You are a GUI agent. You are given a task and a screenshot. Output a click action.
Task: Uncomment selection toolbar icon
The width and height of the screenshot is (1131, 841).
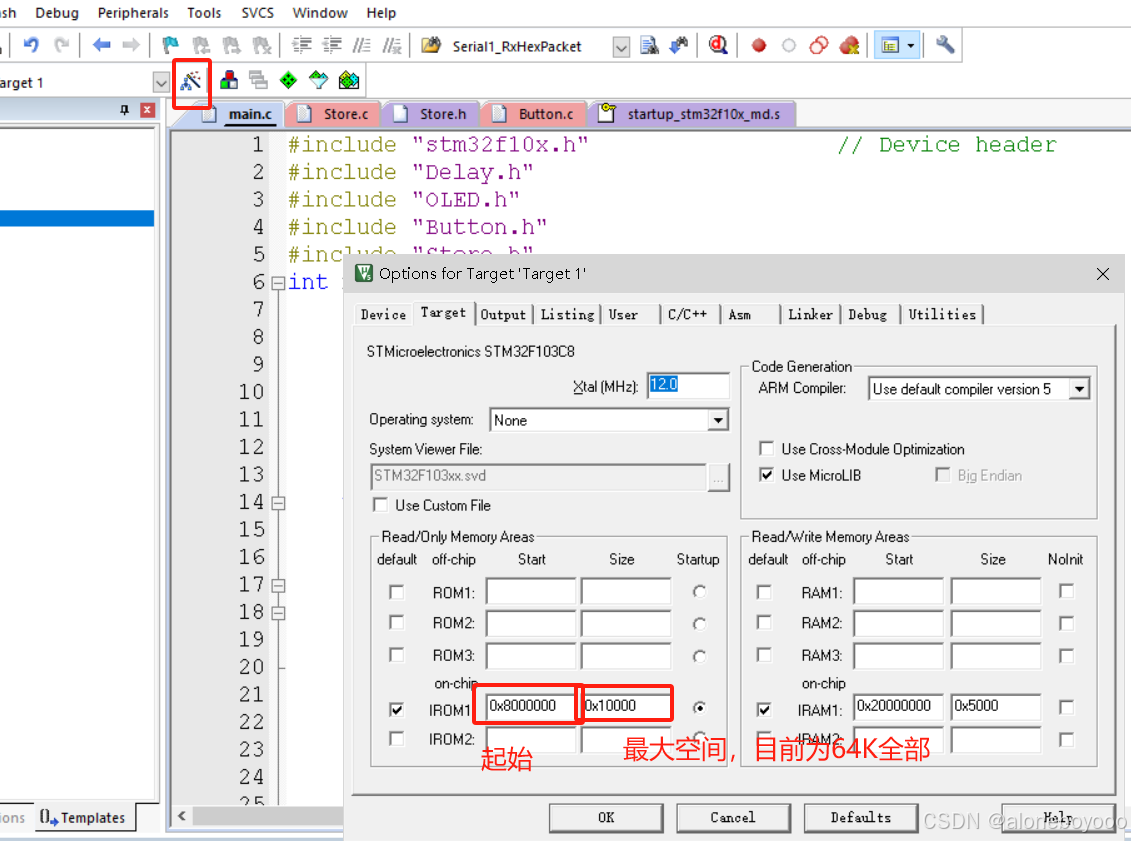[392, 45]
